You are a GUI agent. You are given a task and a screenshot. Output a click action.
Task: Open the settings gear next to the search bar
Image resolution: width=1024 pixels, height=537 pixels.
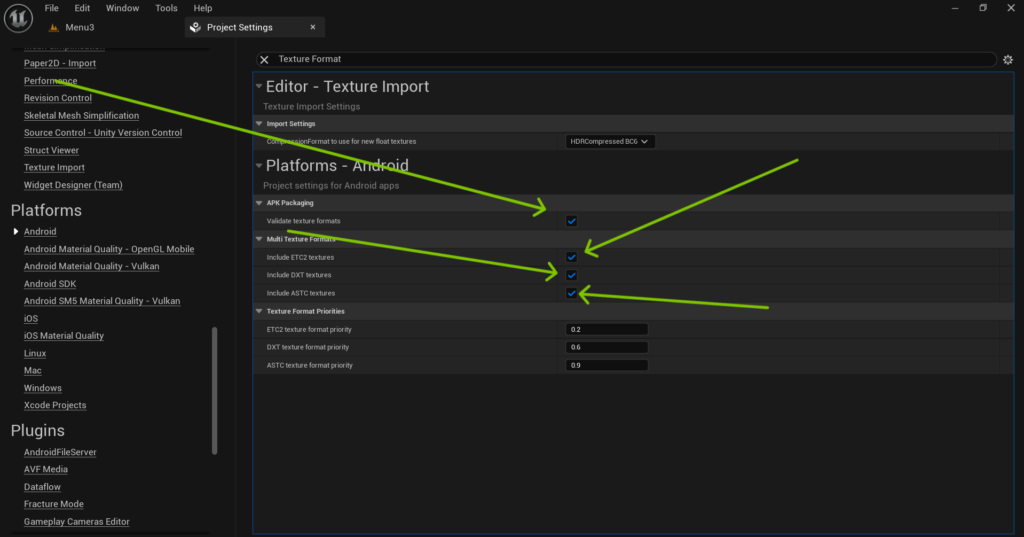tap(1008, 59)
